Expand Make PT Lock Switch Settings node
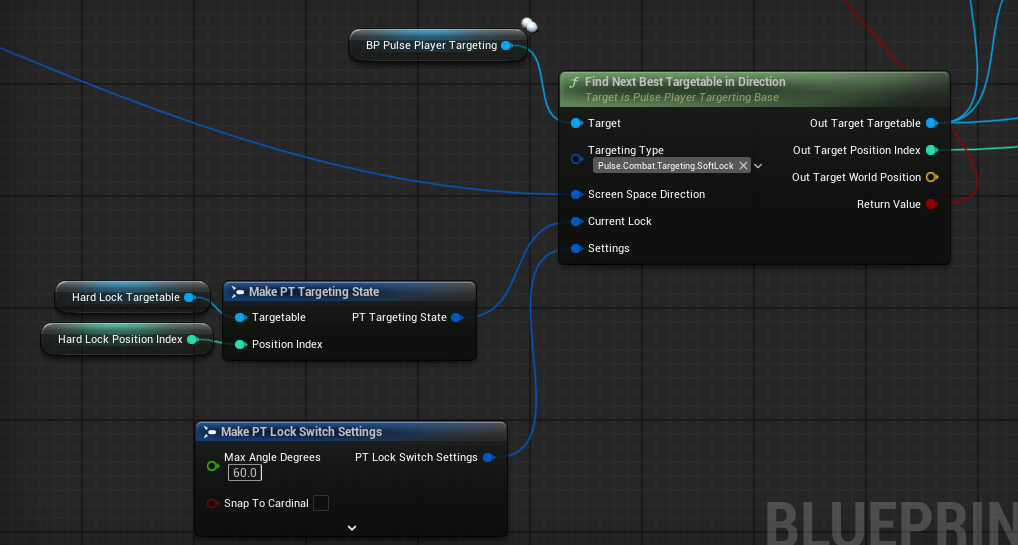 coord(352,528)
